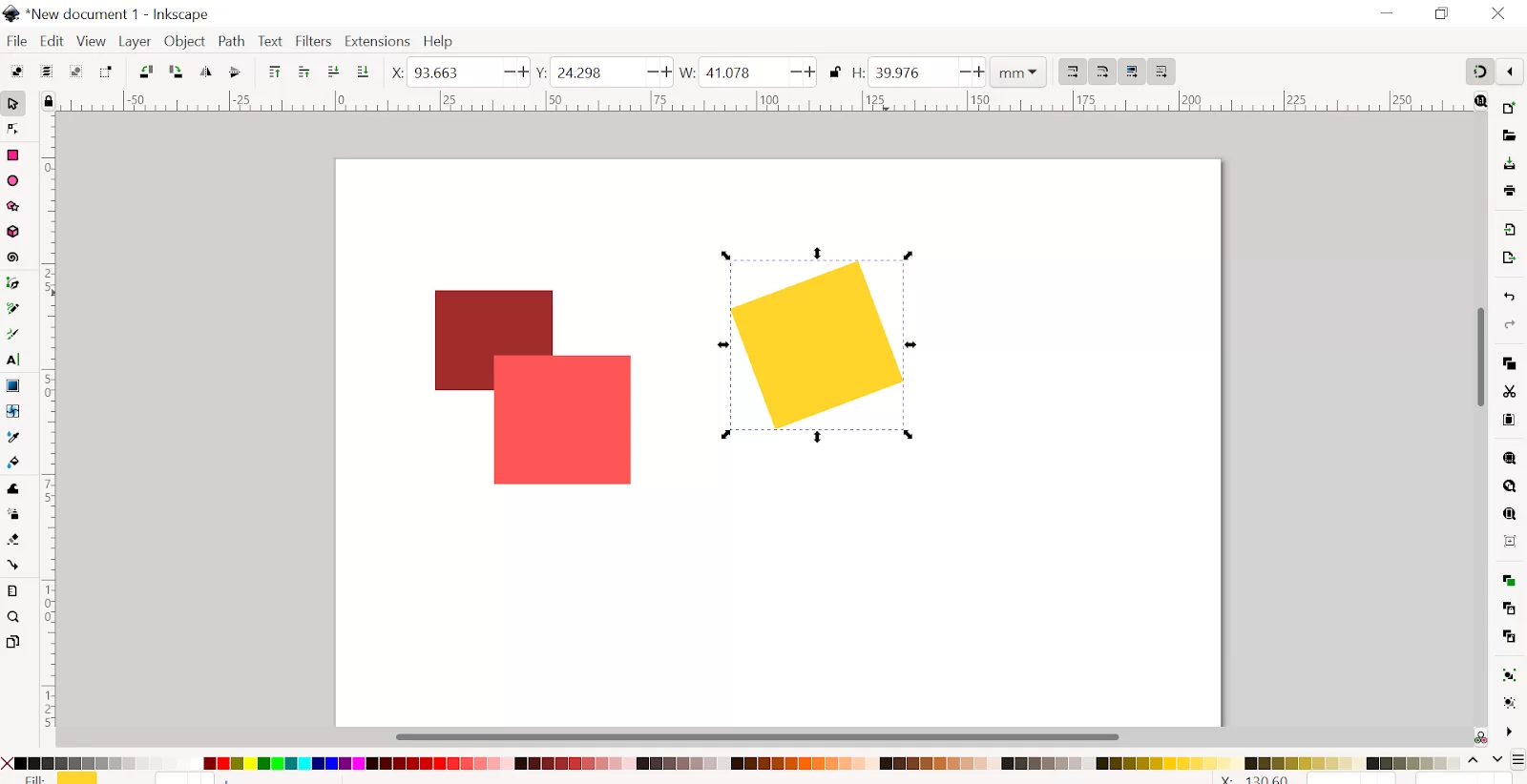Select the Gradient tool
1527x784 pixels.
(x=13, y=386)
